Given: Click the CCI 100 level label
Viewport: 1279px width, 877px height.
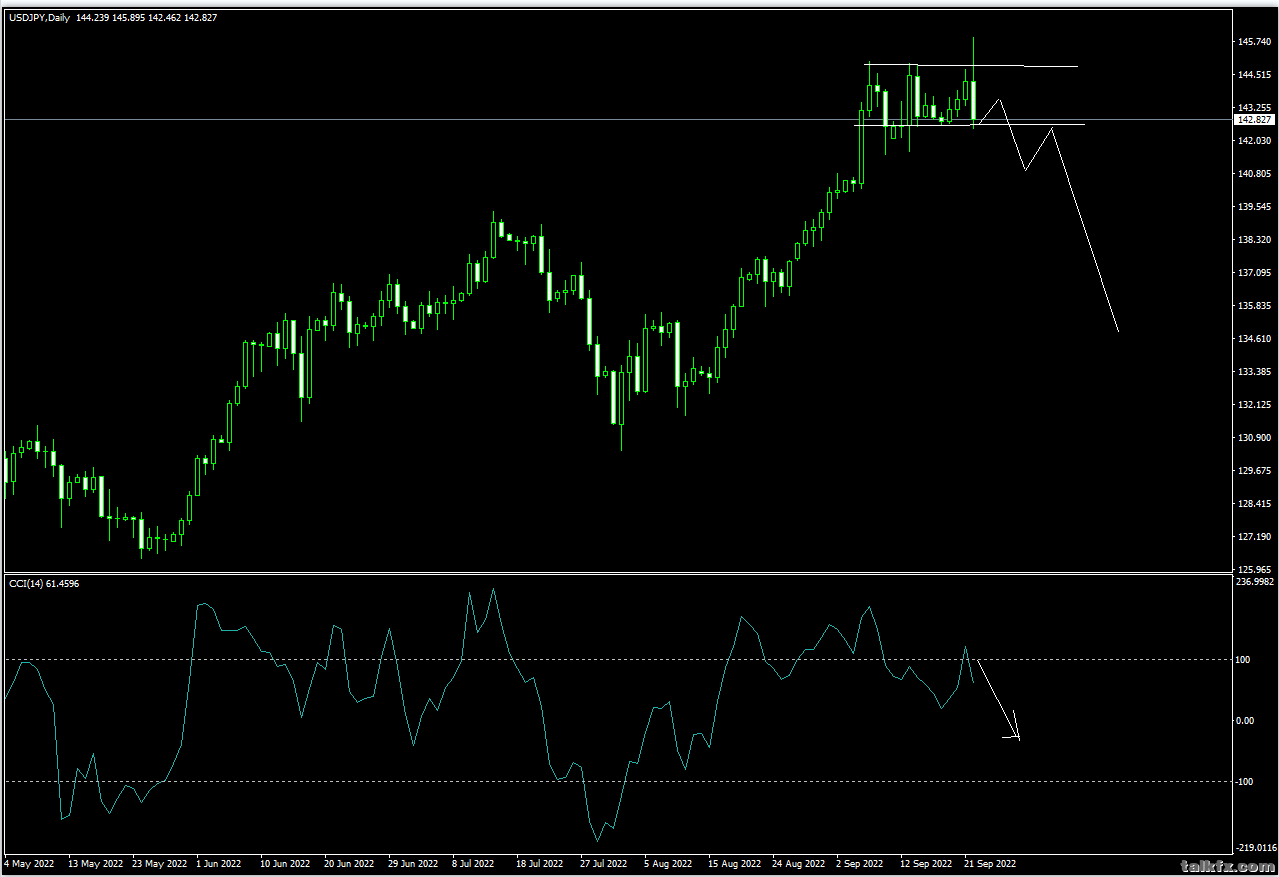Looking at the screenshot, I should pyautogui.click(x=1245, y=660).
